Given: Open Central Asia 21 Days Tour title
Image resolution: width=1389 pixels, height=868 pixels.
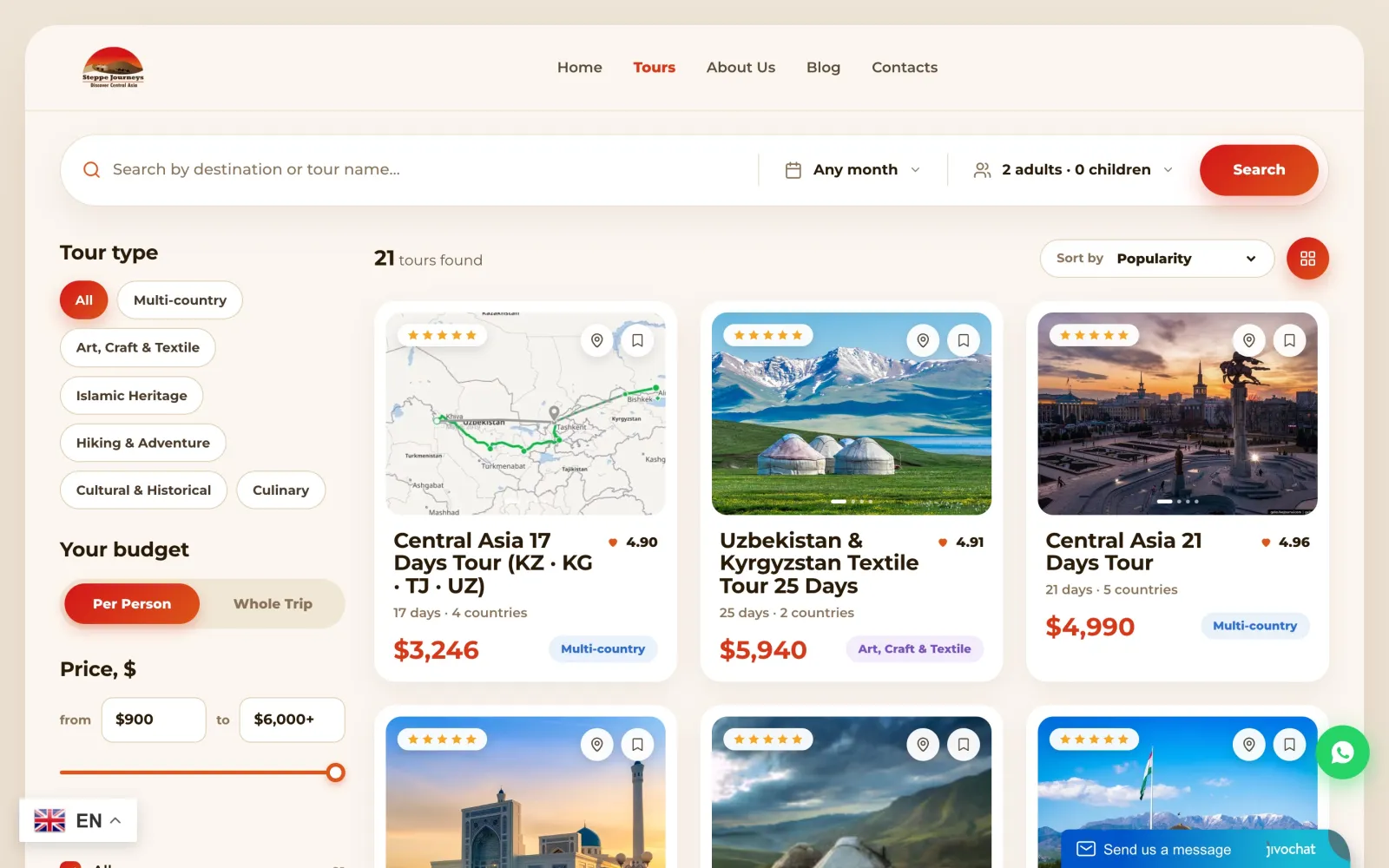Looking at the screenshot, I should (x=1124, y=552).
